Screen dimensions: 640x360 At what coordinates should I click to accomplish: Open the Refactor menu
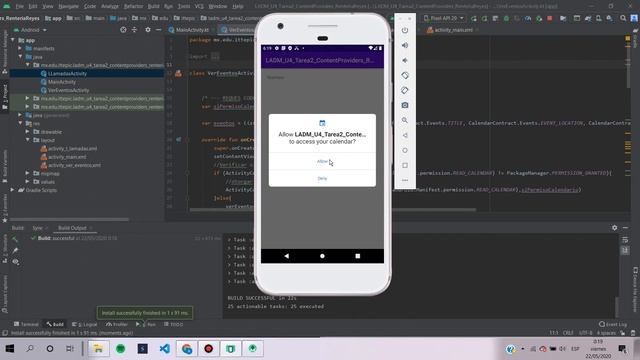coord(133,7)
